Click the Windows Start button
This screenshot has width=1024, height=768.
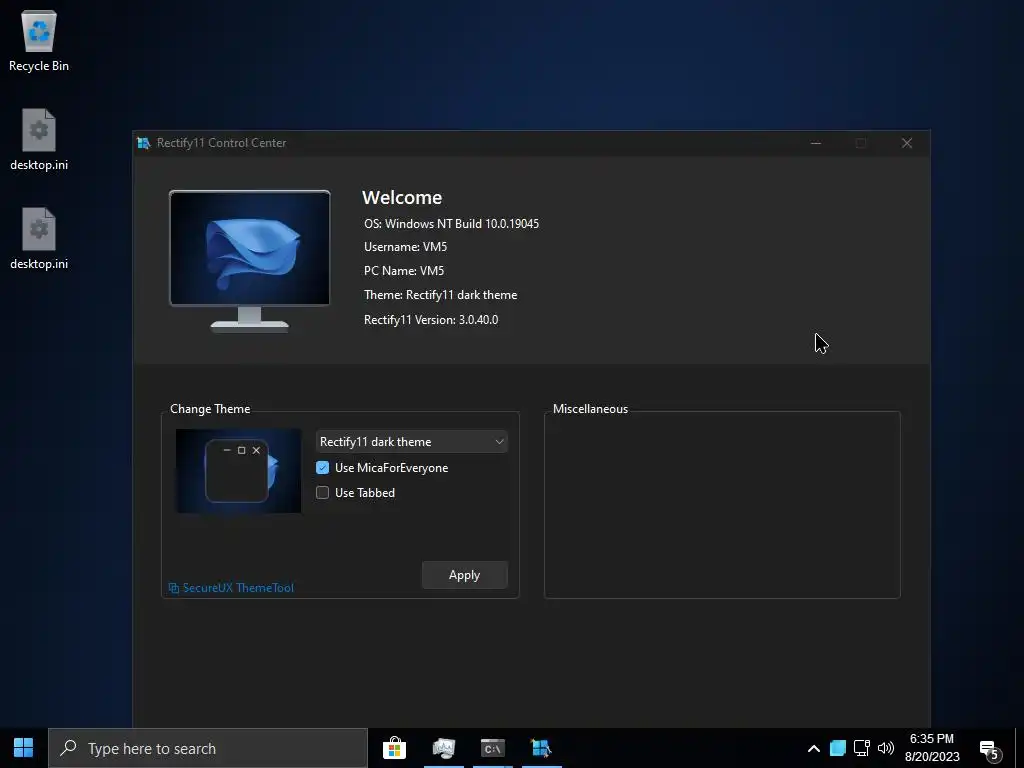click(x=24, y=748)
